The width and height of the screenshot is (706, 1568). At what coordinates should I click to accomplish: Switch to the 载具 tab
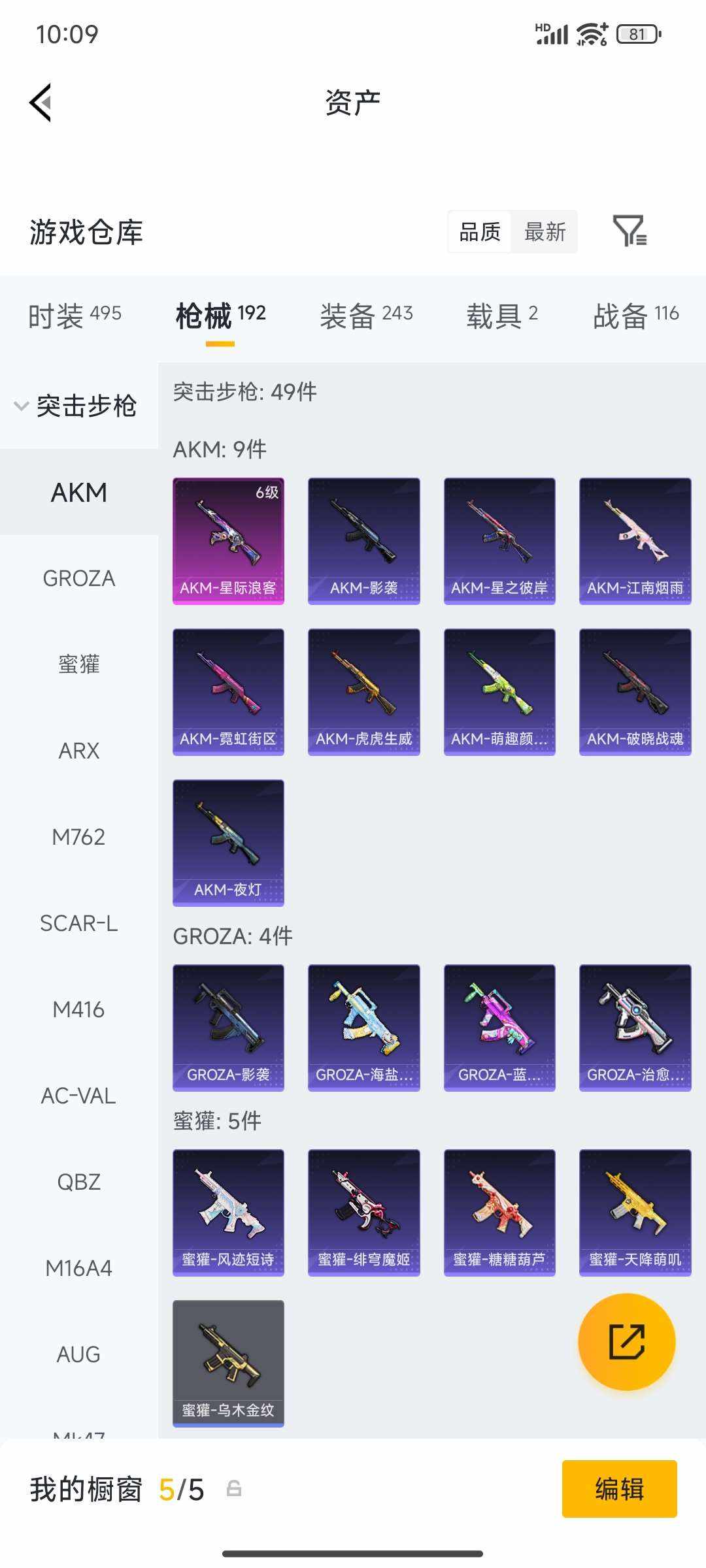coord(502,316)
